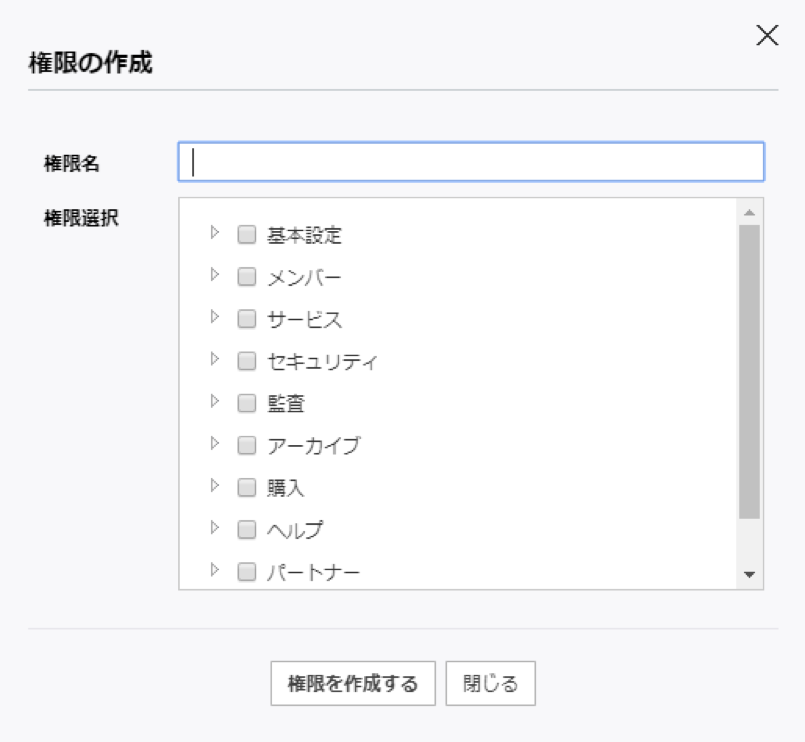Close the dialog with the X icon
Screen dimensions: 805x742
pyautogui.click(x=767, y=36)
